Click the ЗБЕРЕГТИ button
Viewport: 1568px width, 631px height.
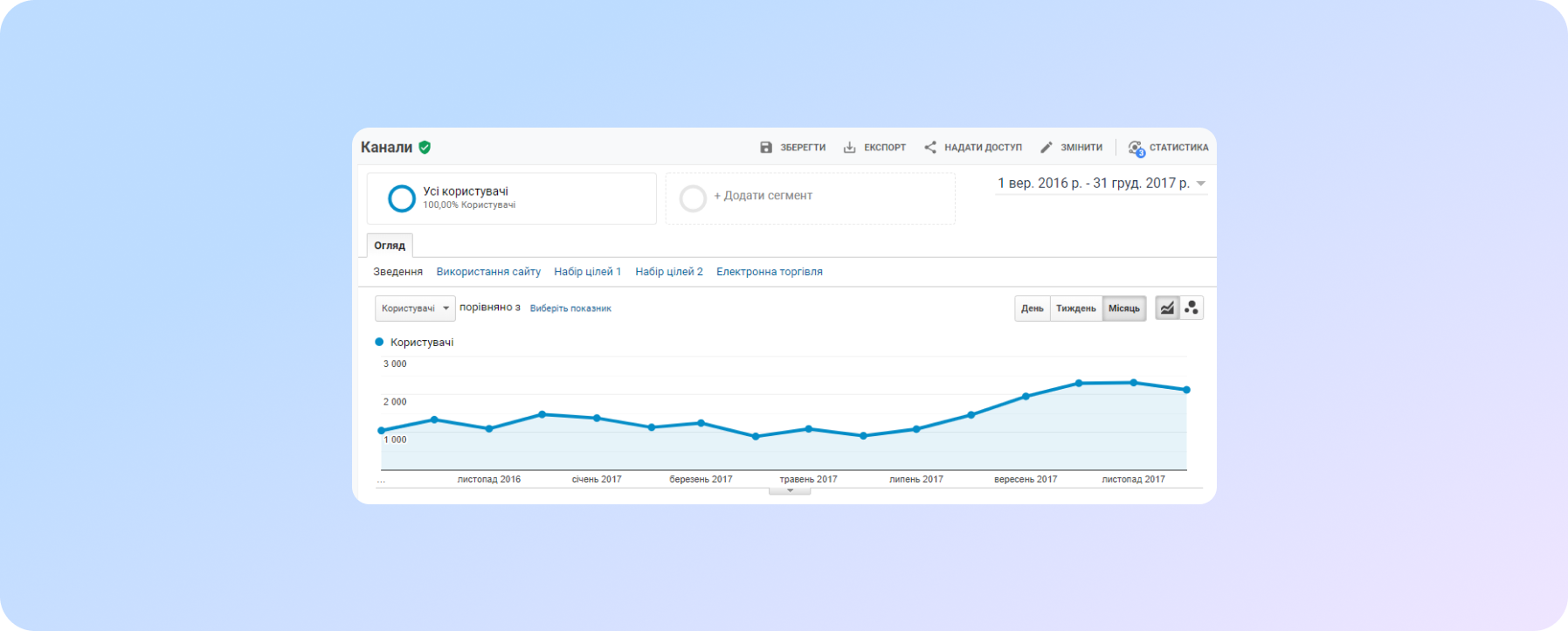click(x=793, y=148)
